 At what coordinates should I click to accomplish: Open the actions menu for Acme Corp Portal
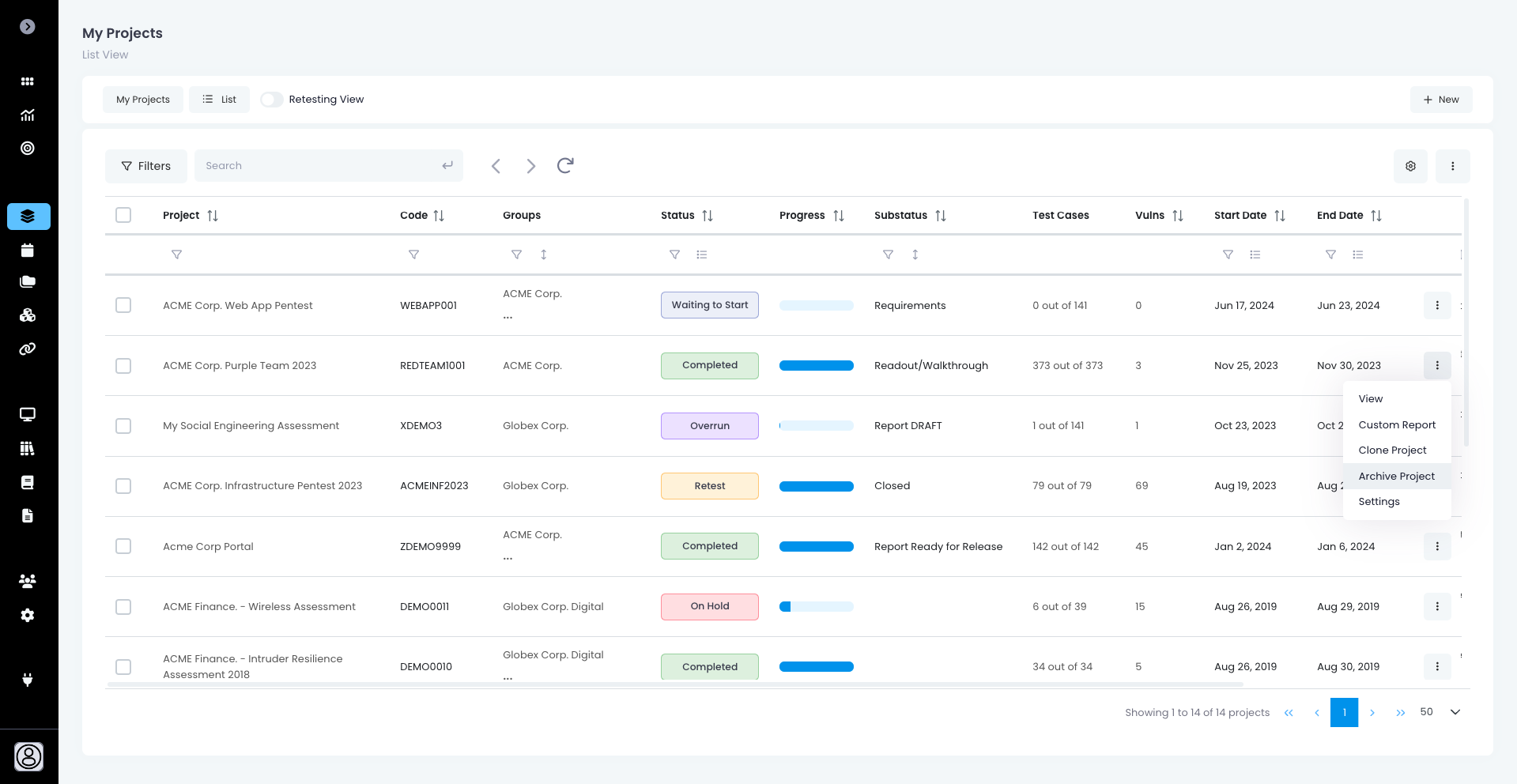click(x=1436, y=546)
